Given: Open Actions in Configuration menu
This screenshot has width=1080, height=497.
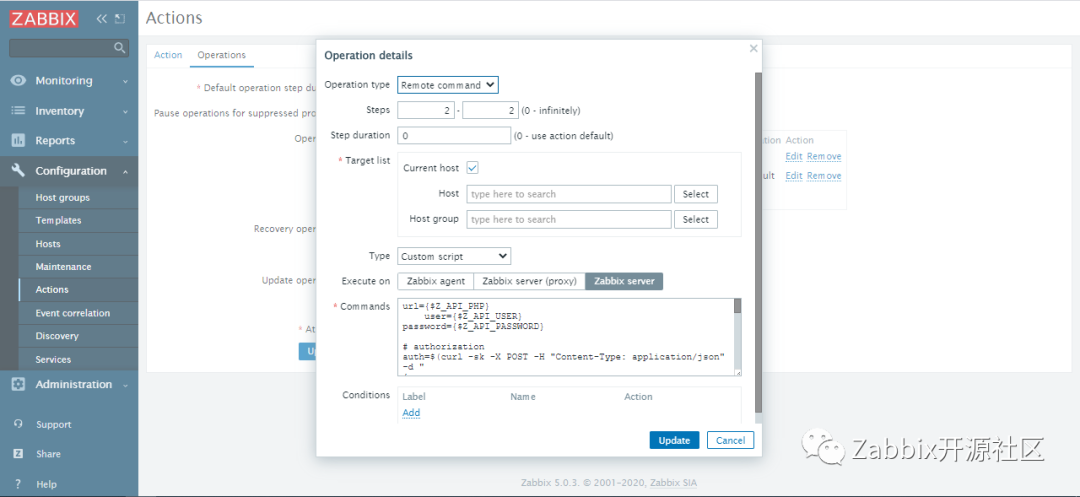Looking at the screenshot, I should [x=52, y=290].
